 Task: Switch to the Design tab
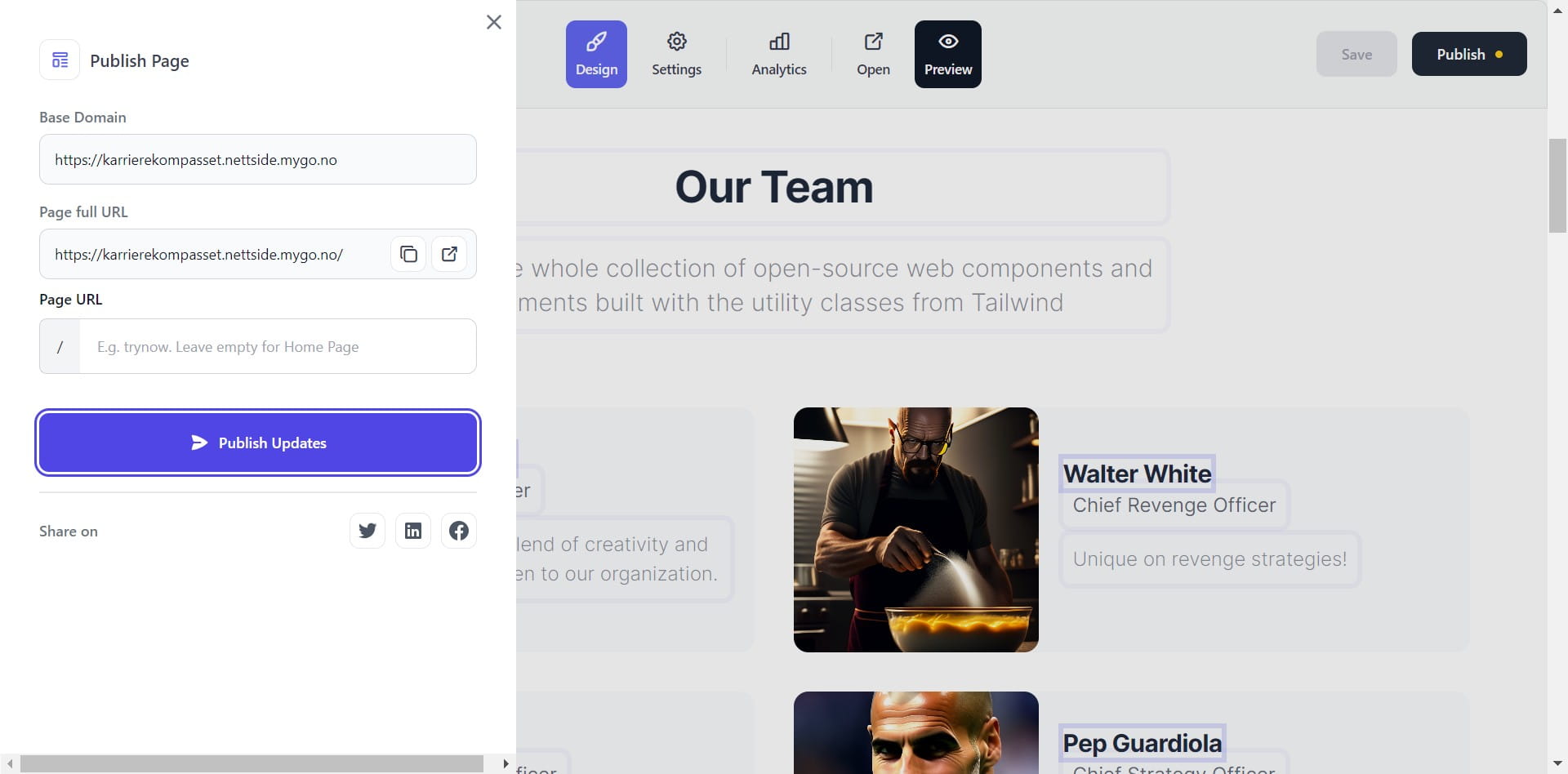[x=595, y=54]
